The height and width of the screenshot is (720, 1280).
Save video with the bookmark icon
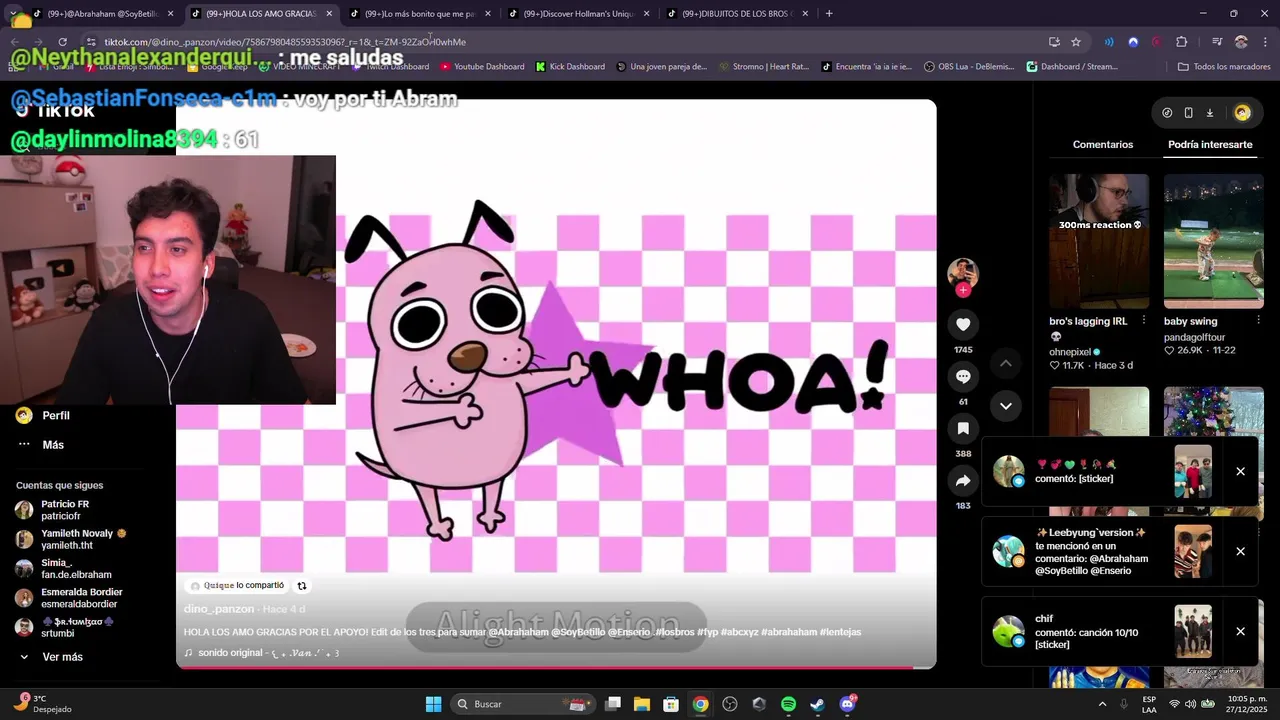tap(963, 429)
